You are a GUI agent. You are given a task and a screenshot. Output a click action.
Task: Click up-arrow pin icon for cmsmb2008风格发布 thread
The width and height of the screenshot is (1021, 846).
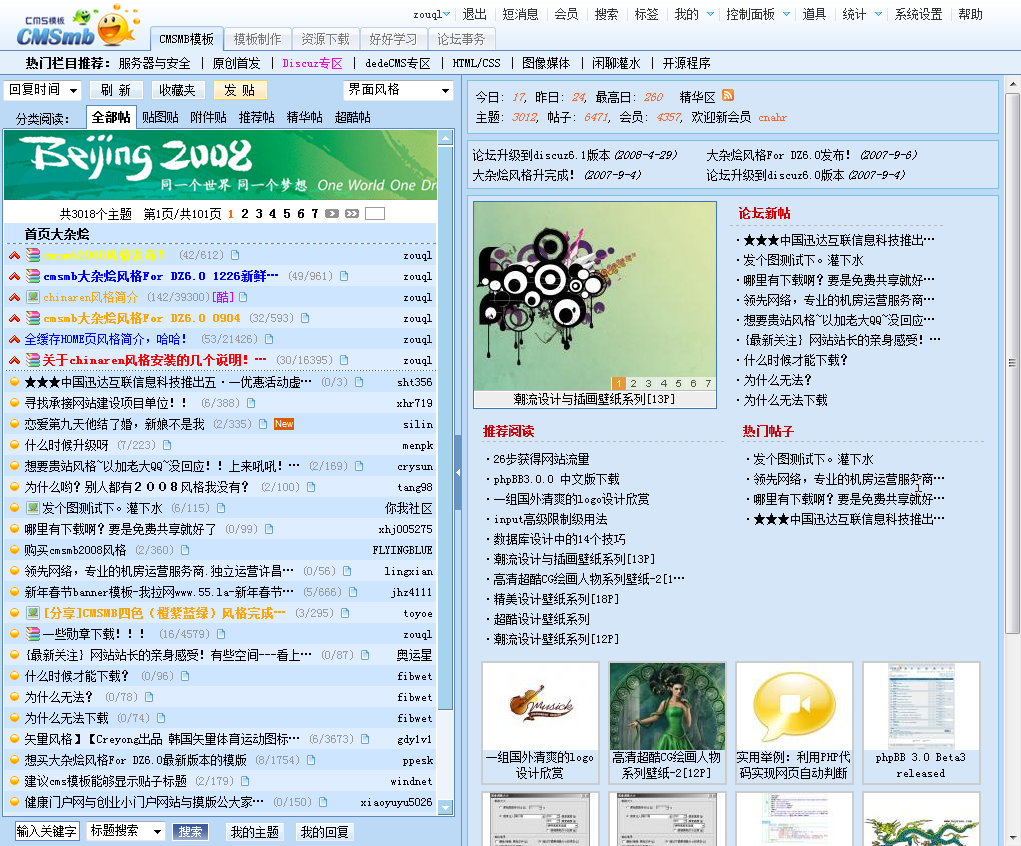click(x=14, y=255)
